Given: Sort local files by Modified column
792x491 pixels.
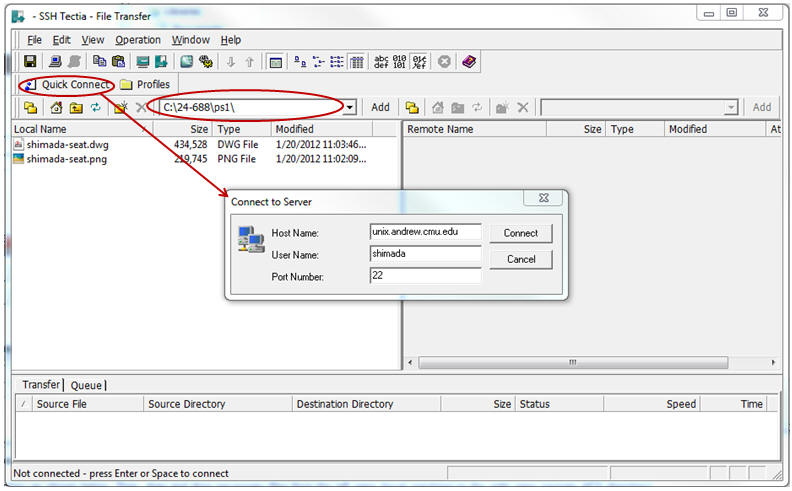Looking at the screenshot, I should (322, 129).
